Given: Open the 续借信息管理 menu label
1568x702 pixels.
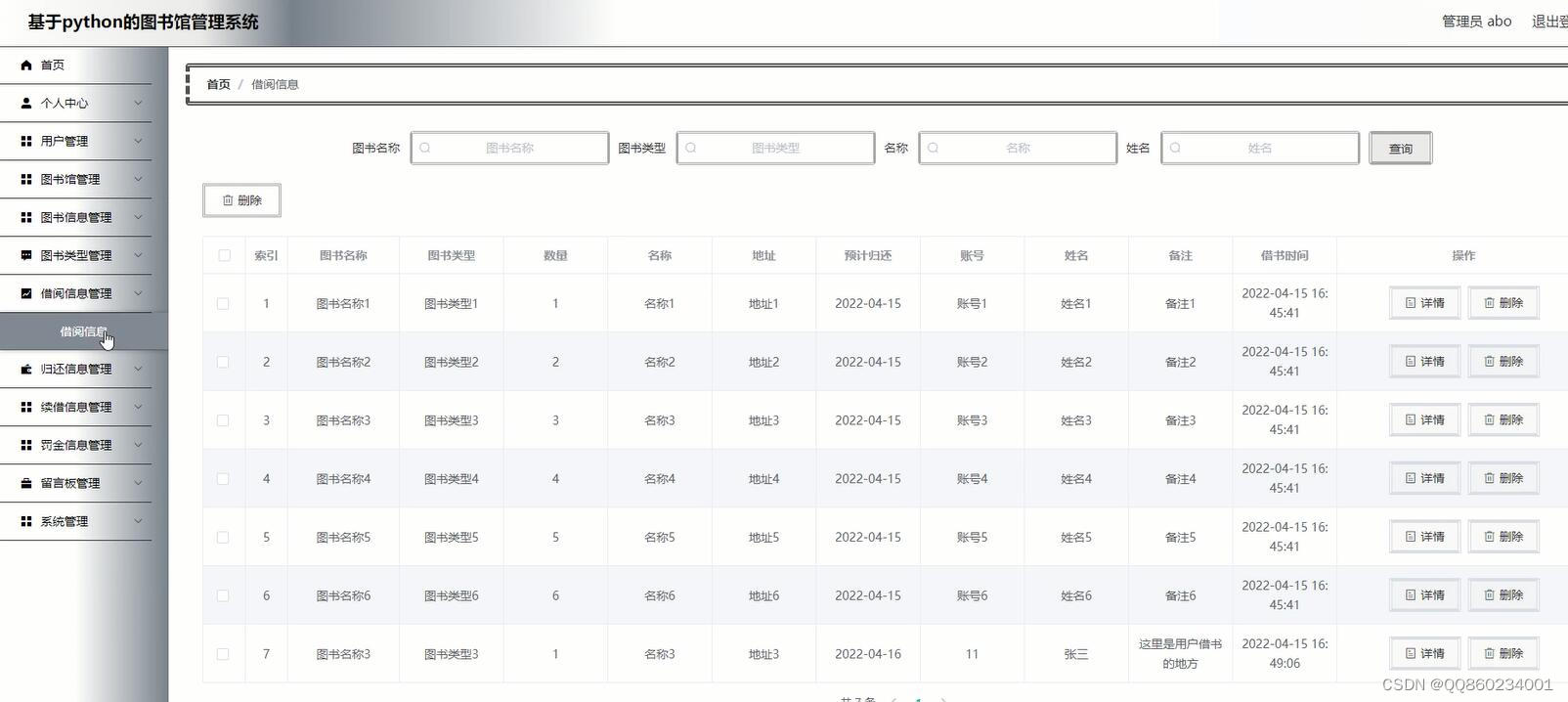Looking at the screenshot, I should pos(76,407).
